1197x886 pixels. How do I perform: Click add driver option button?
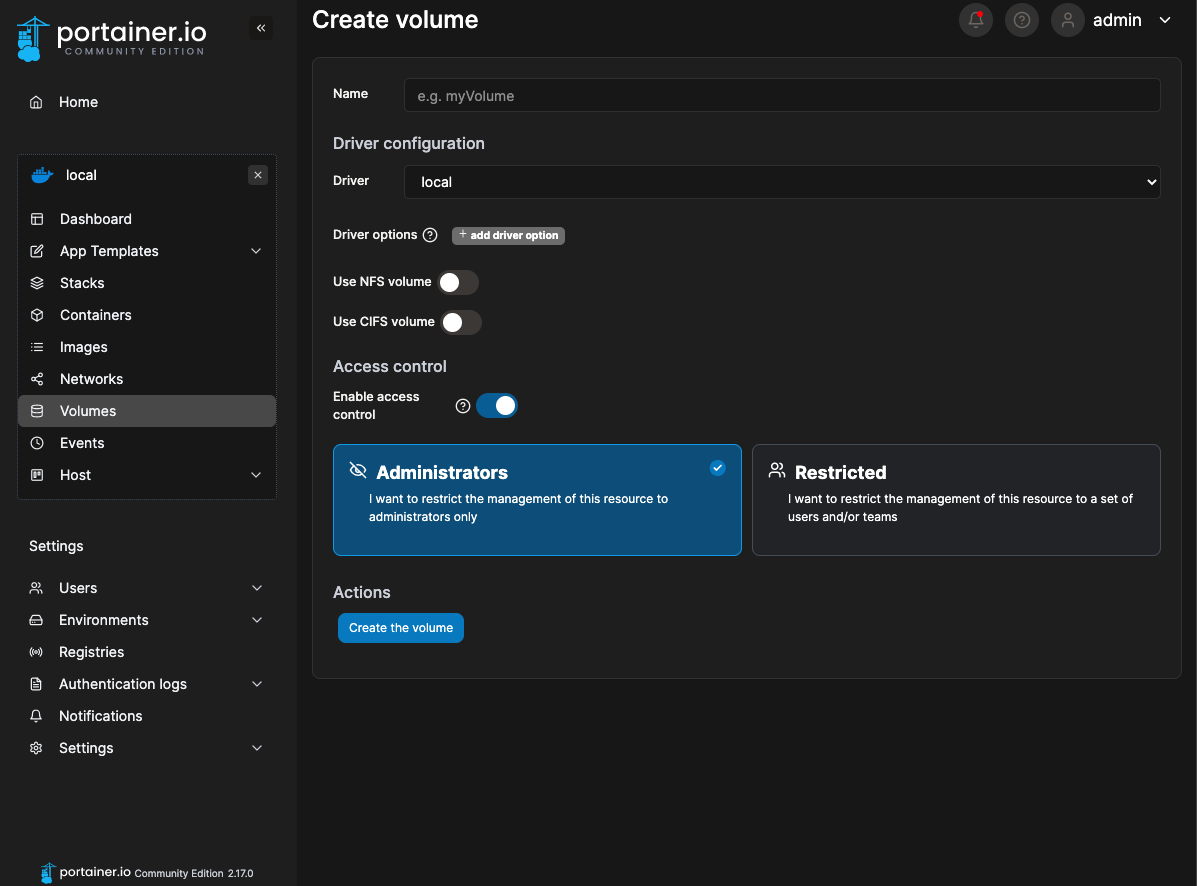(x=508, y=236)
